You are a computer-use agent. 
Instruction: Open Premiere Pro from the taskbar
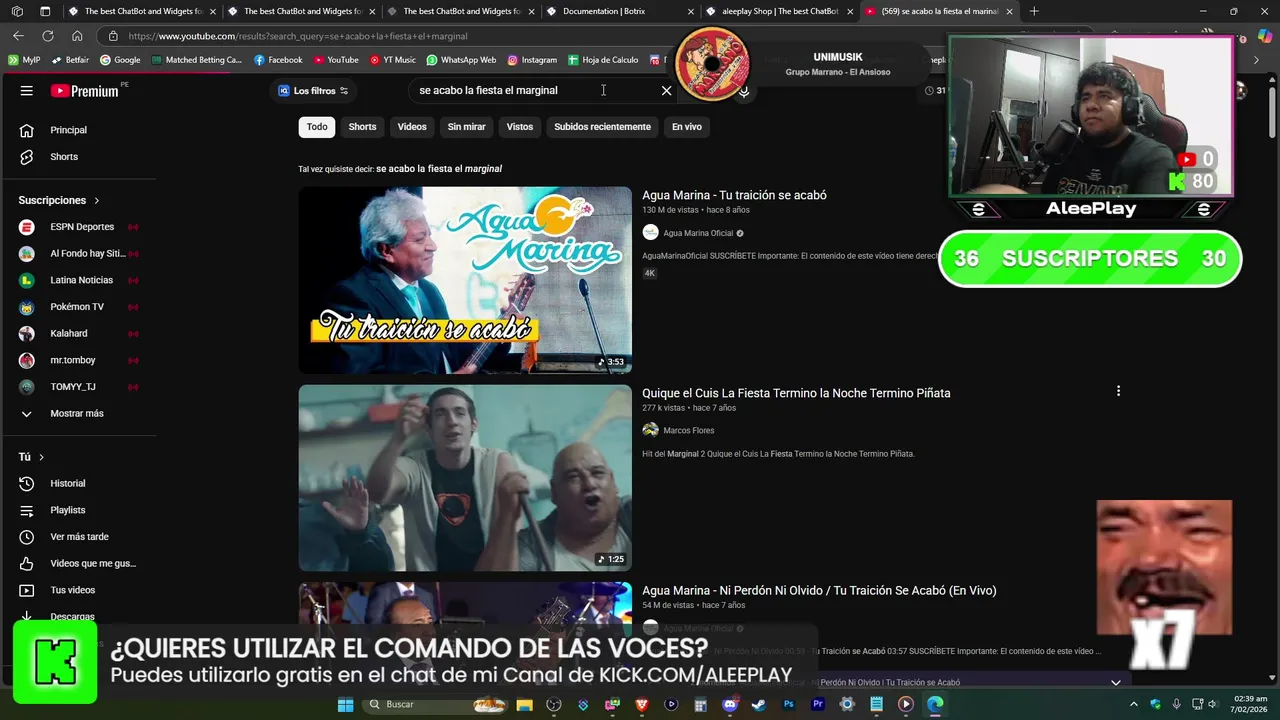click(x=818, y=704)
